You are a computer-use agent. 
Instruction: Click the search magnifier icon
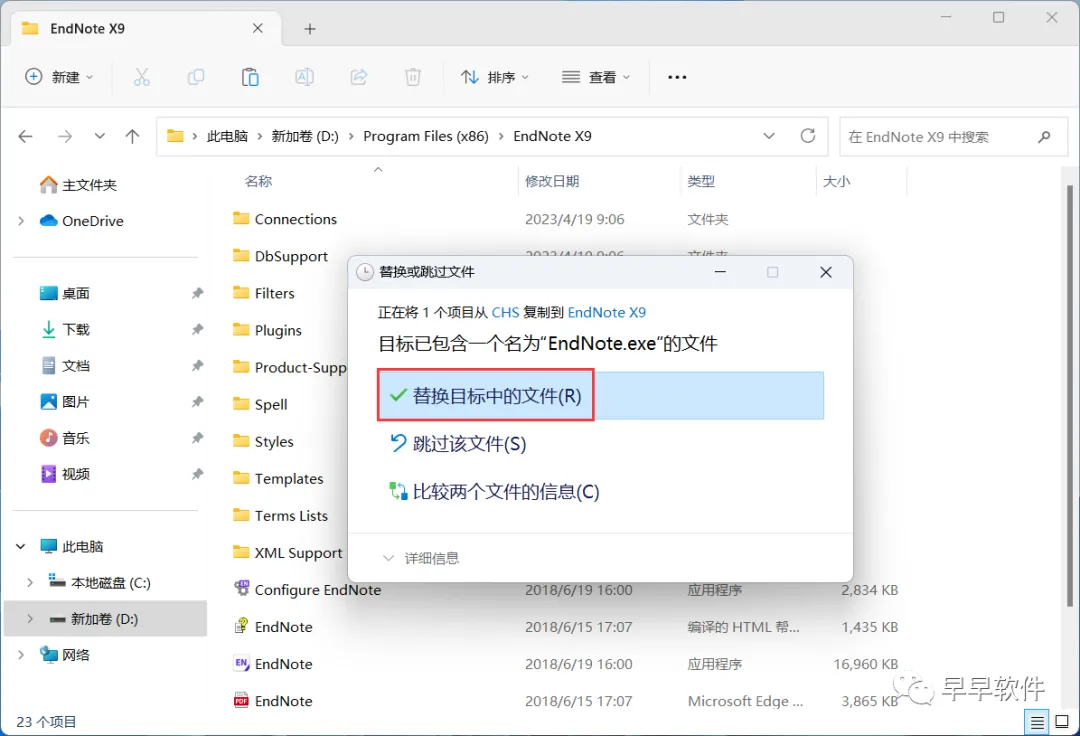[x=1044, y=136]
